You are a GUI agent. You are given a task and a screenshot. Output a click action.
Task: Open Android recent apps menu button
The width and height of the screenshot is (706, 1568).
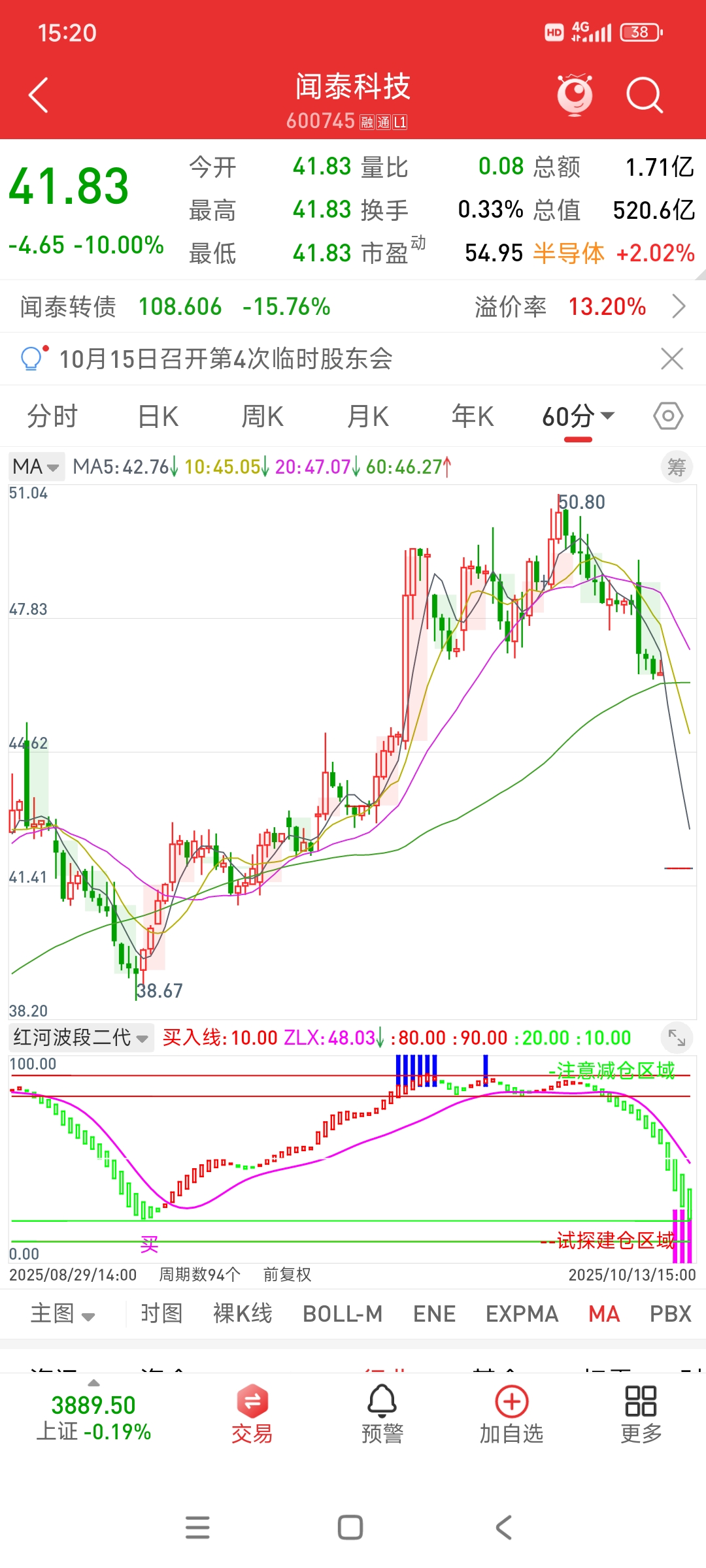point(197,1527)
